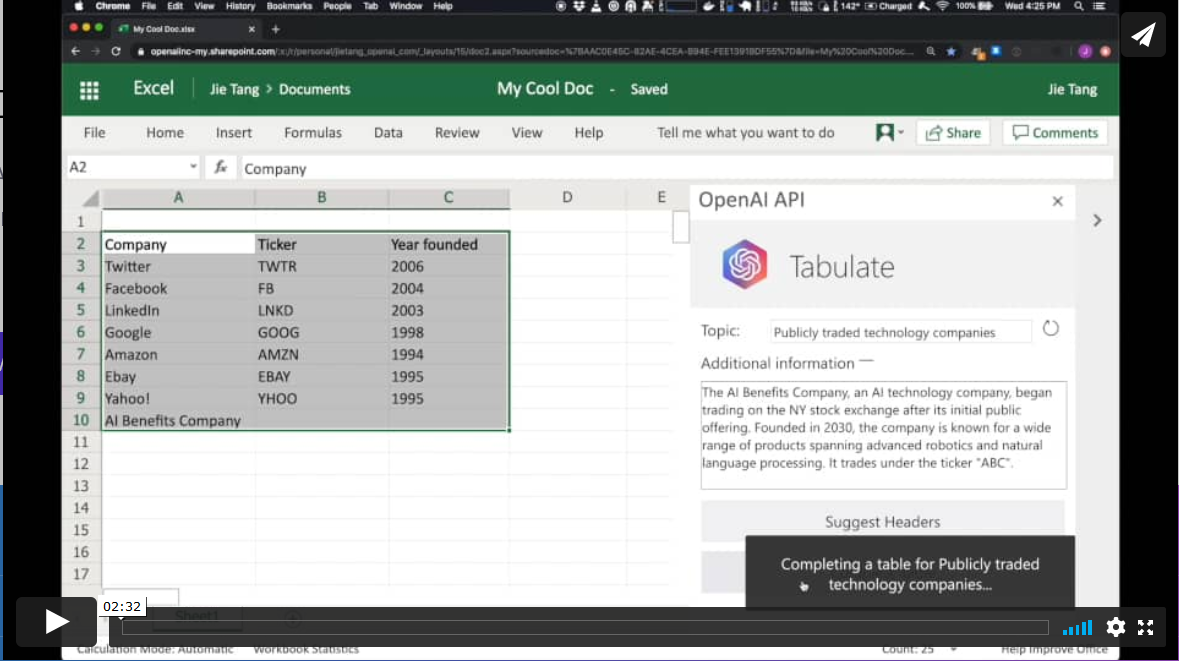Viewport: 1179px width, 661px height.
Task: Select column B header
Action: click(x=322, y=198)
